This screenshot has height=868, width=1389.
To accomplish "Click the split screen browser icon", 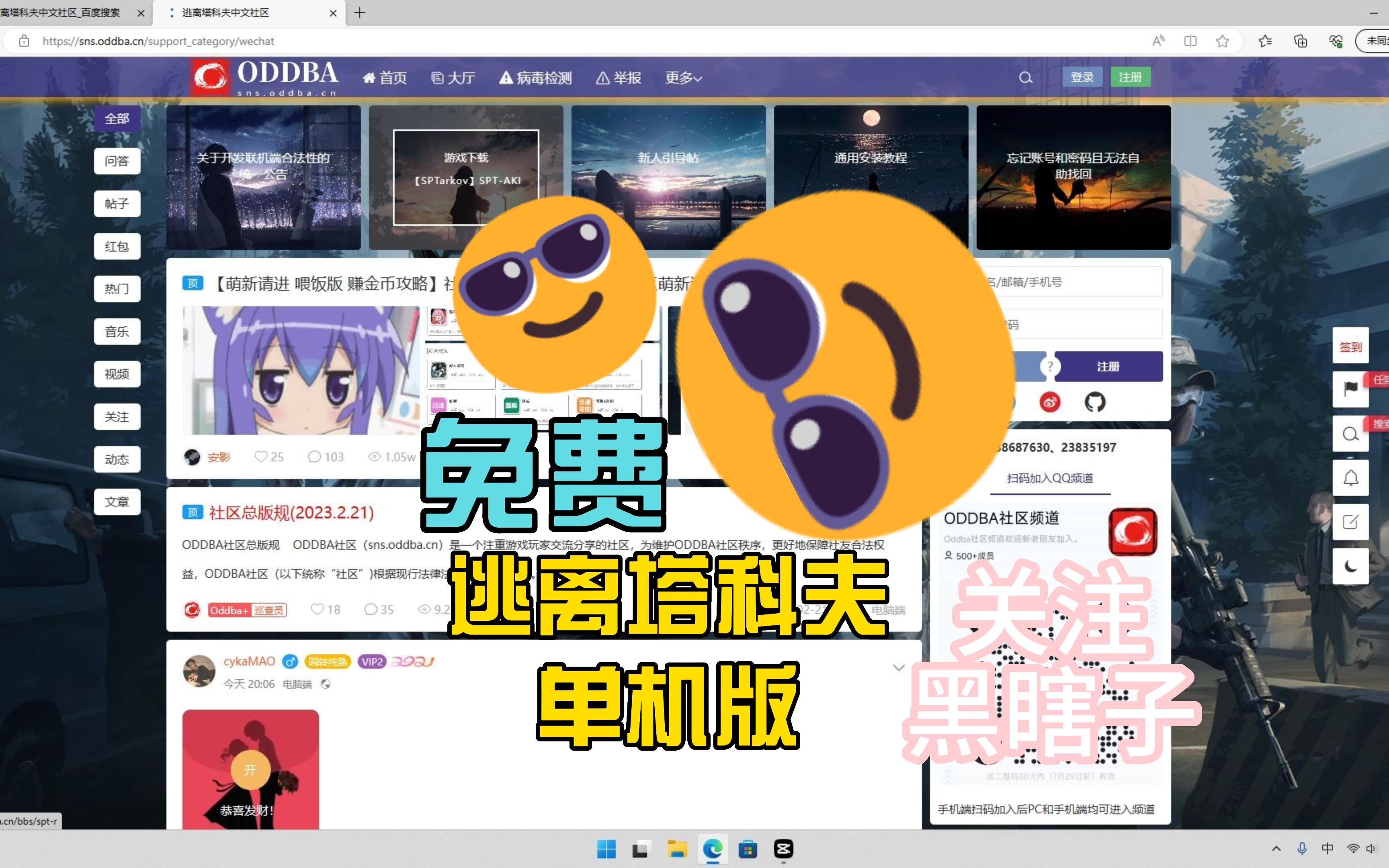I will [x=1190, y=41].
